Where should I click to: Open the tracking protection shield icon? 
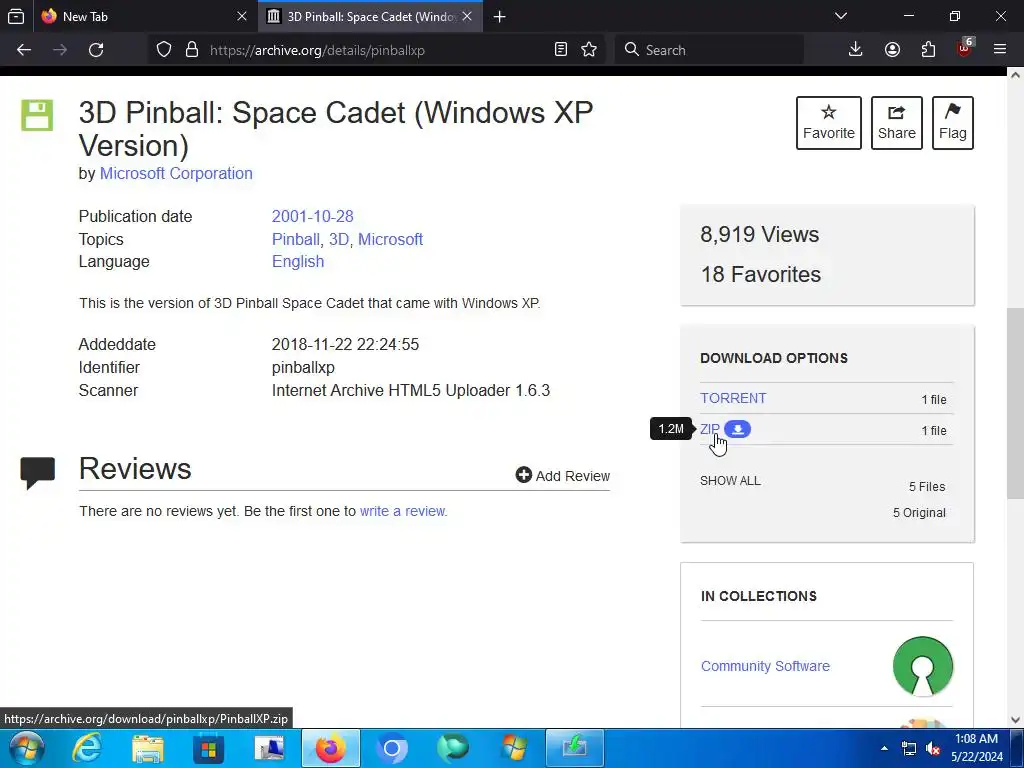pos(164,50)
